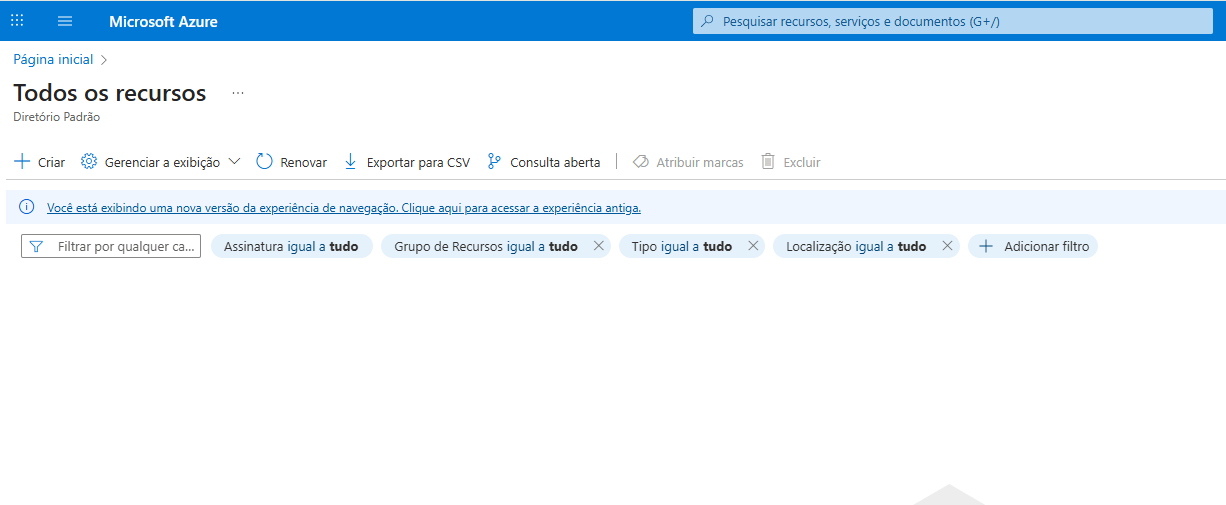Open the Tipo igual a tudo filter
1226x505 pixels.
point(682,246)
